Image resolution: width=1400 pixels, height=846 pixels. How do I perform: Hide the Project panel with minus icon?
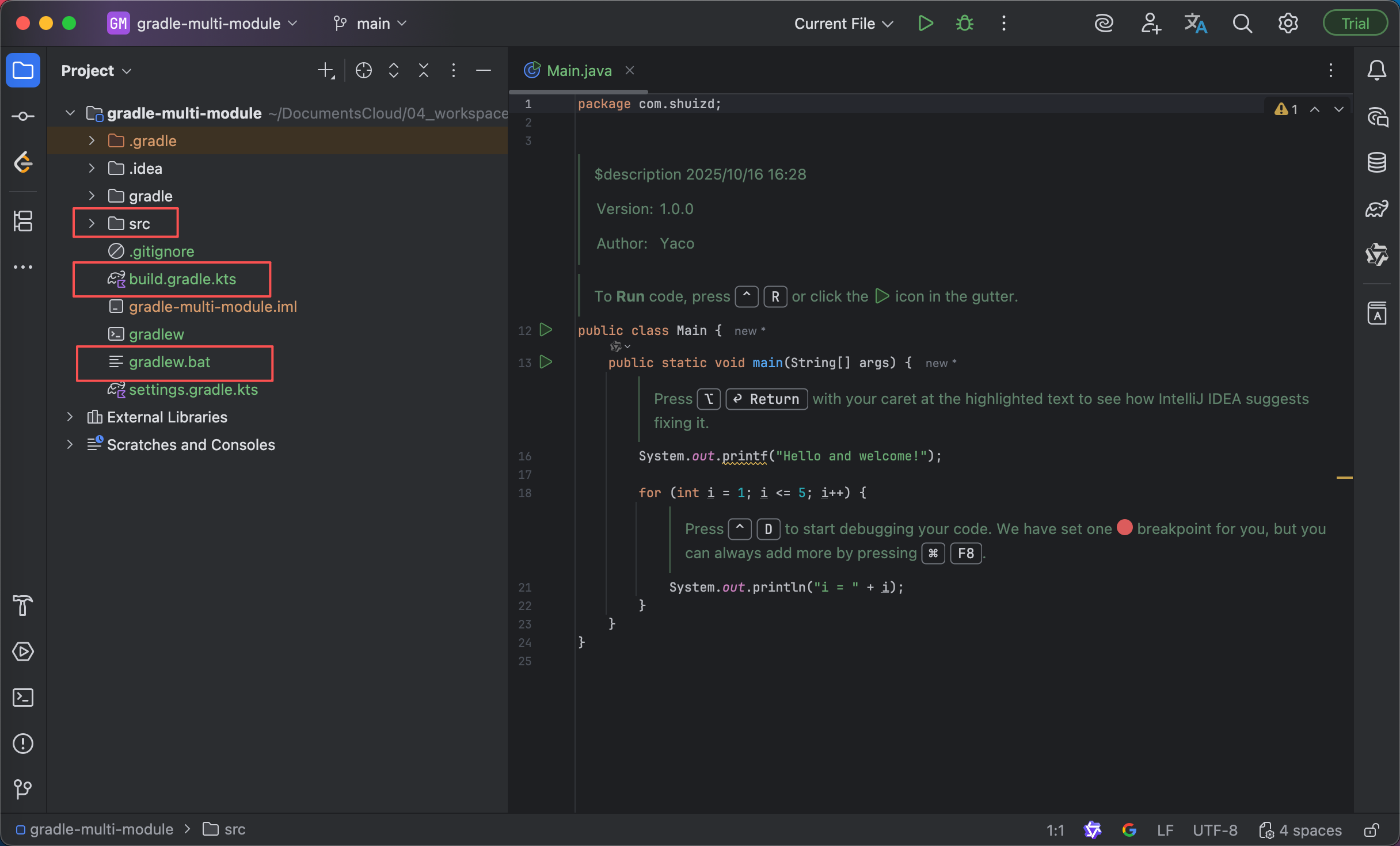(x=484, y=70)
